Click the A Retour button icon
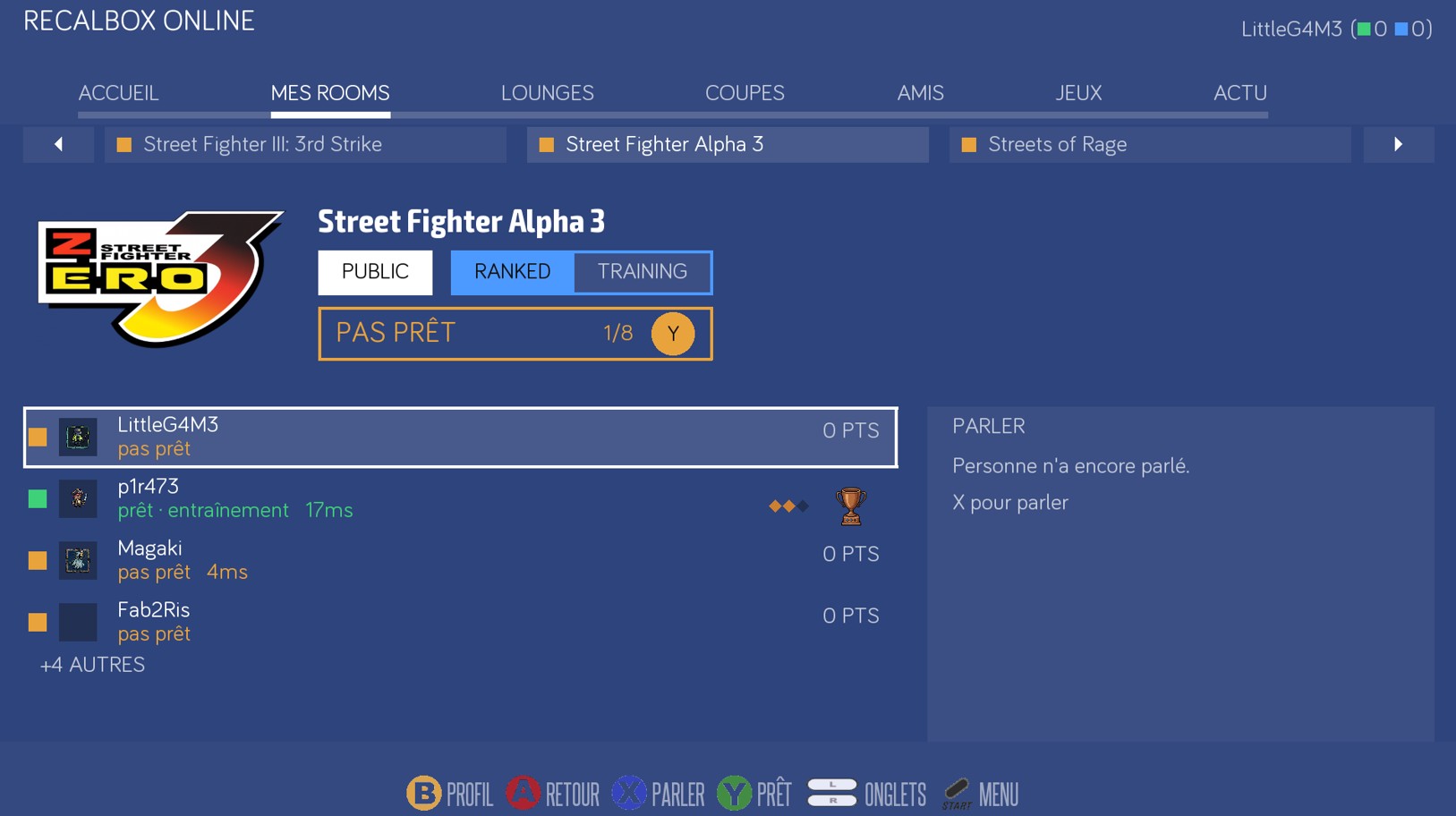 [524, 793]
